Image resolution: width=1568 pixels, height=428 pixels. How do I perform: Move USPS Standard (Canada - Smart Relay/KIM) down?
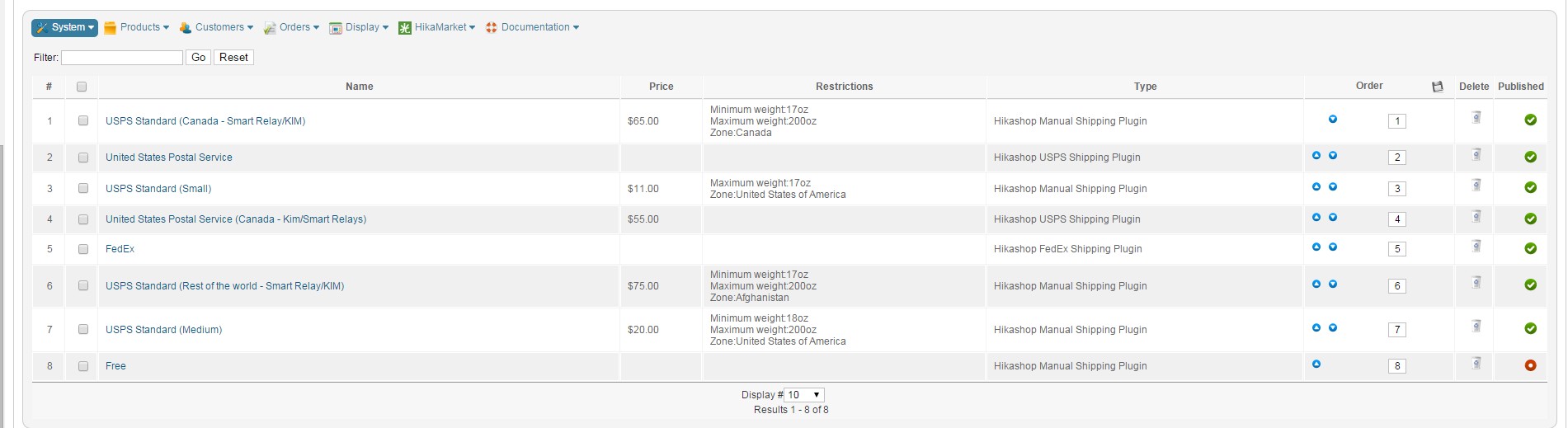point(1333,120)
